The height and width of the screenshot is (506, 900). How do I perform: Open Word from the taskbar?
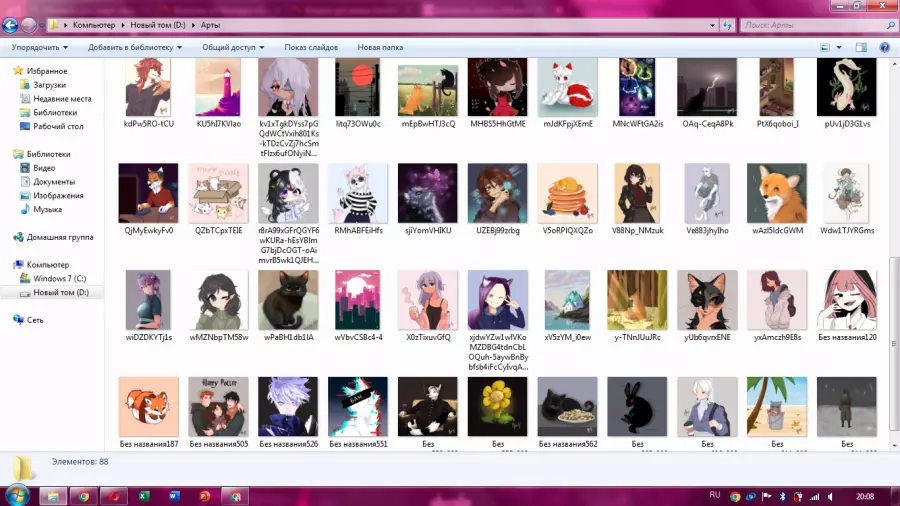click(174, 495)
